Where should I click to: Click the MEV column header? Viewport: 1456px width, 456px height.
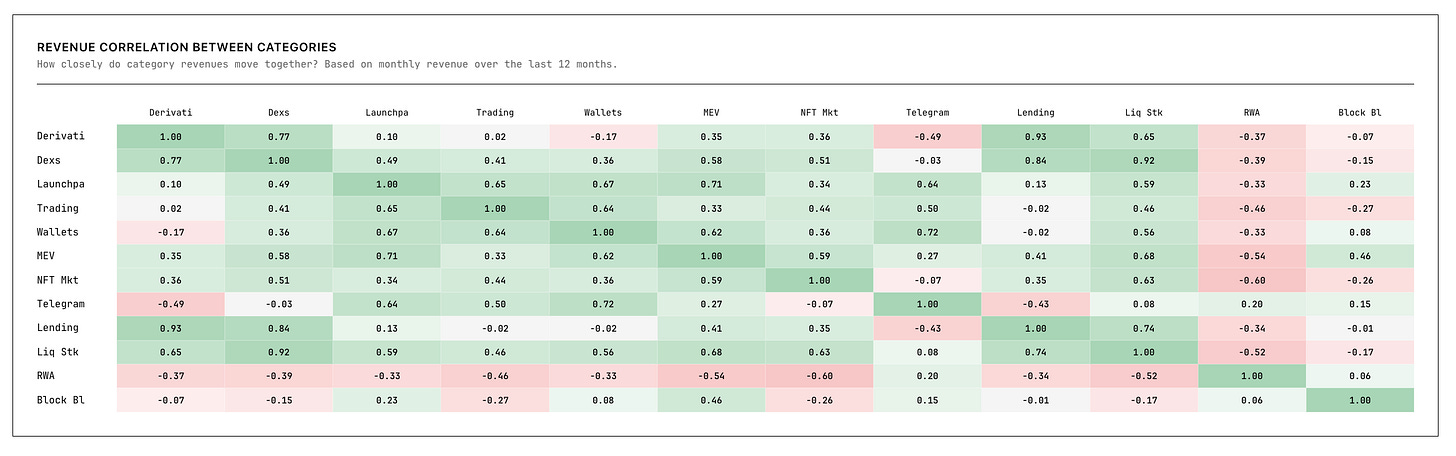711,113
